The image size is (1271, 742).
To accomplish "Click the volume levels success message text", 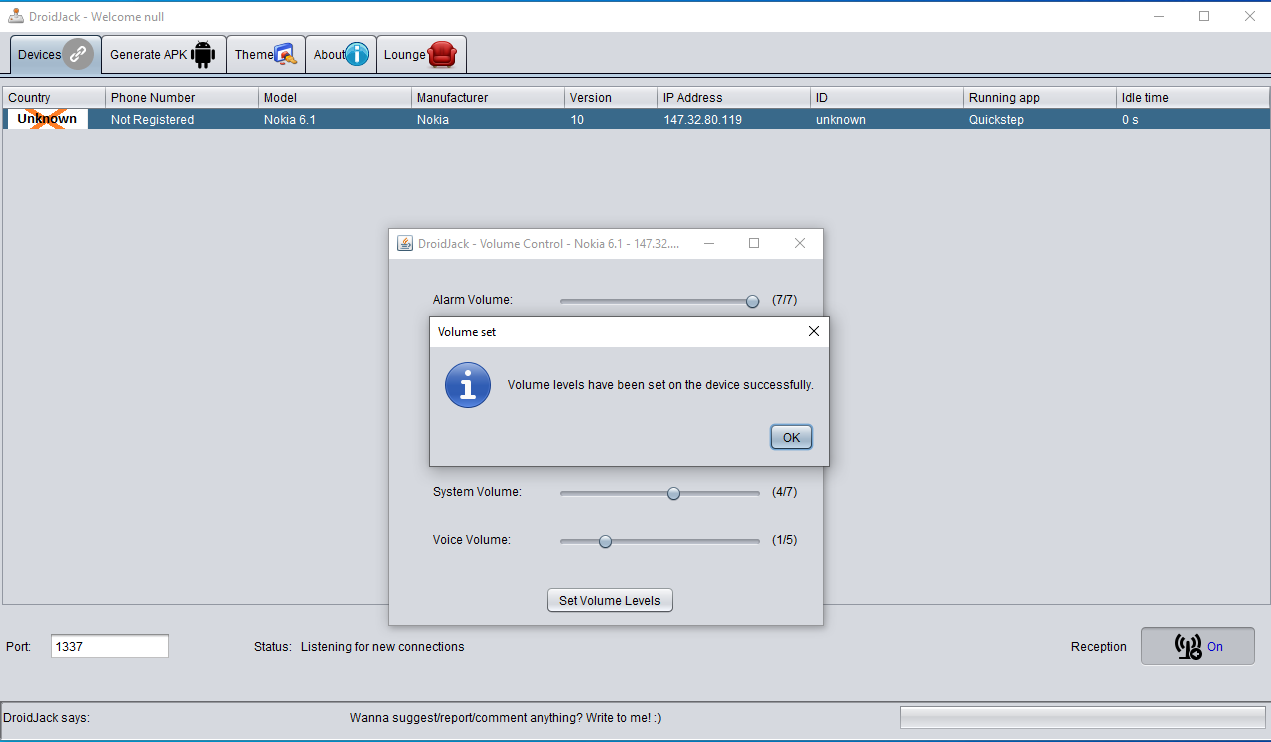I will (661, 385).
